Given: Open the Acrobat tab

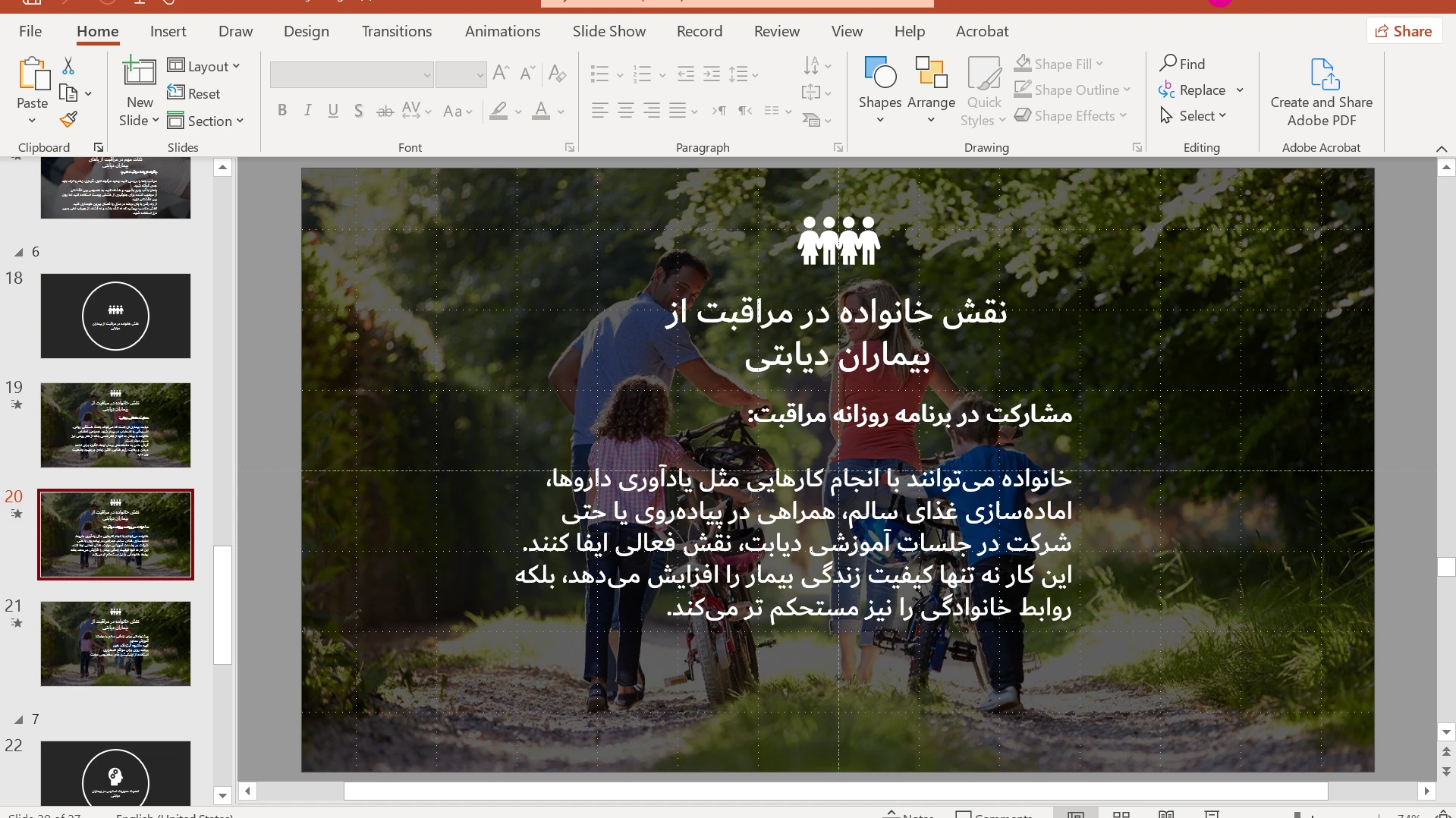Looking at the screenshot, I should pos(982,31).
